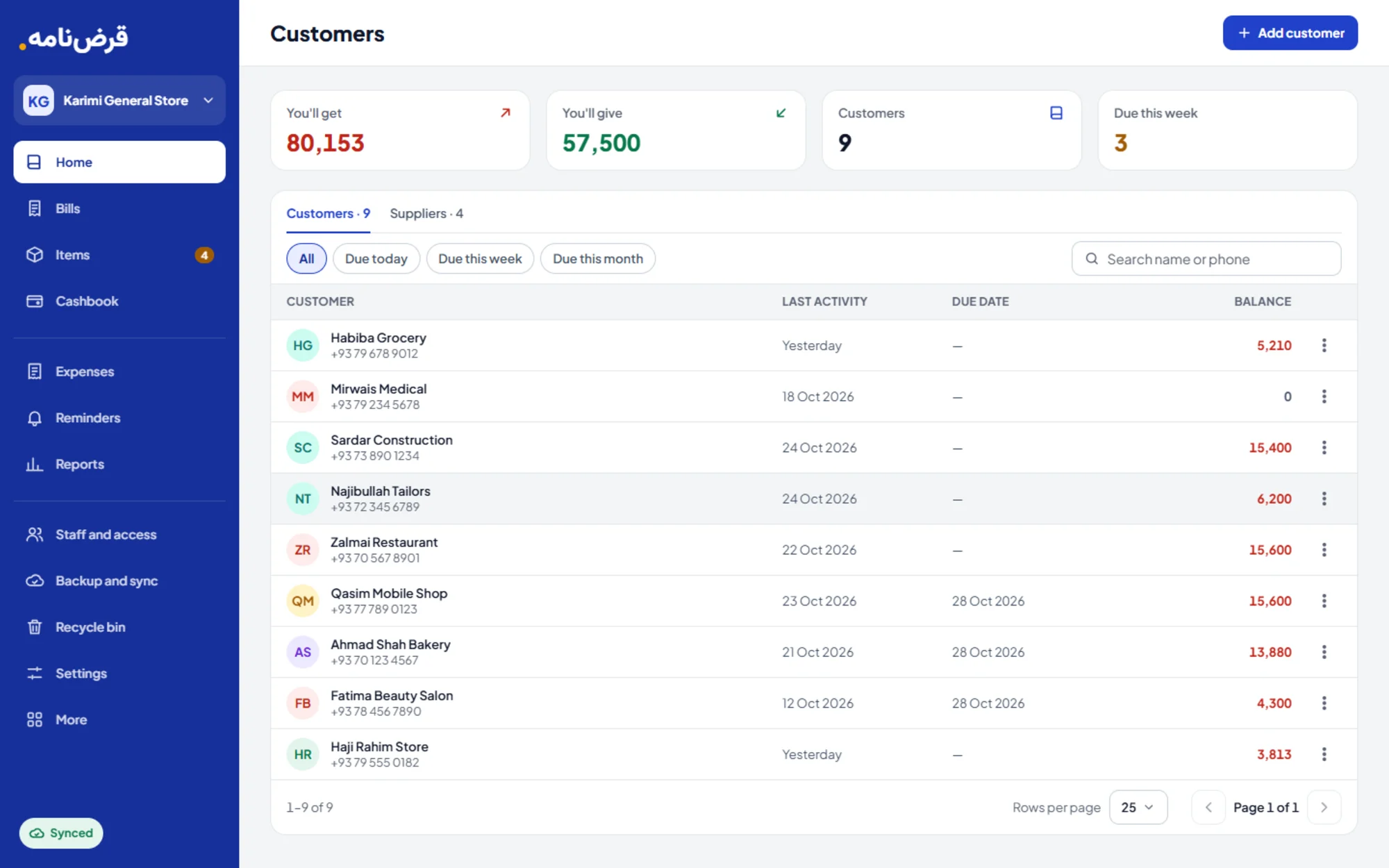Click the BALANCE column header
The width and height of the screenshot is (1389, 868).
(x=1262, y=301)
